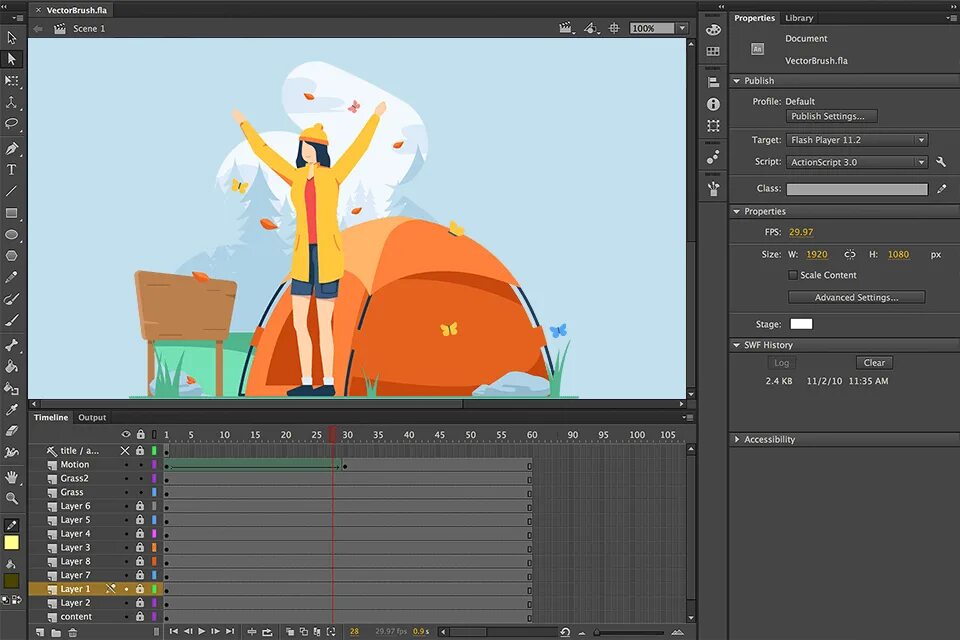Select the Lasso tool
The image size is (960, 640).
(12, 124)
